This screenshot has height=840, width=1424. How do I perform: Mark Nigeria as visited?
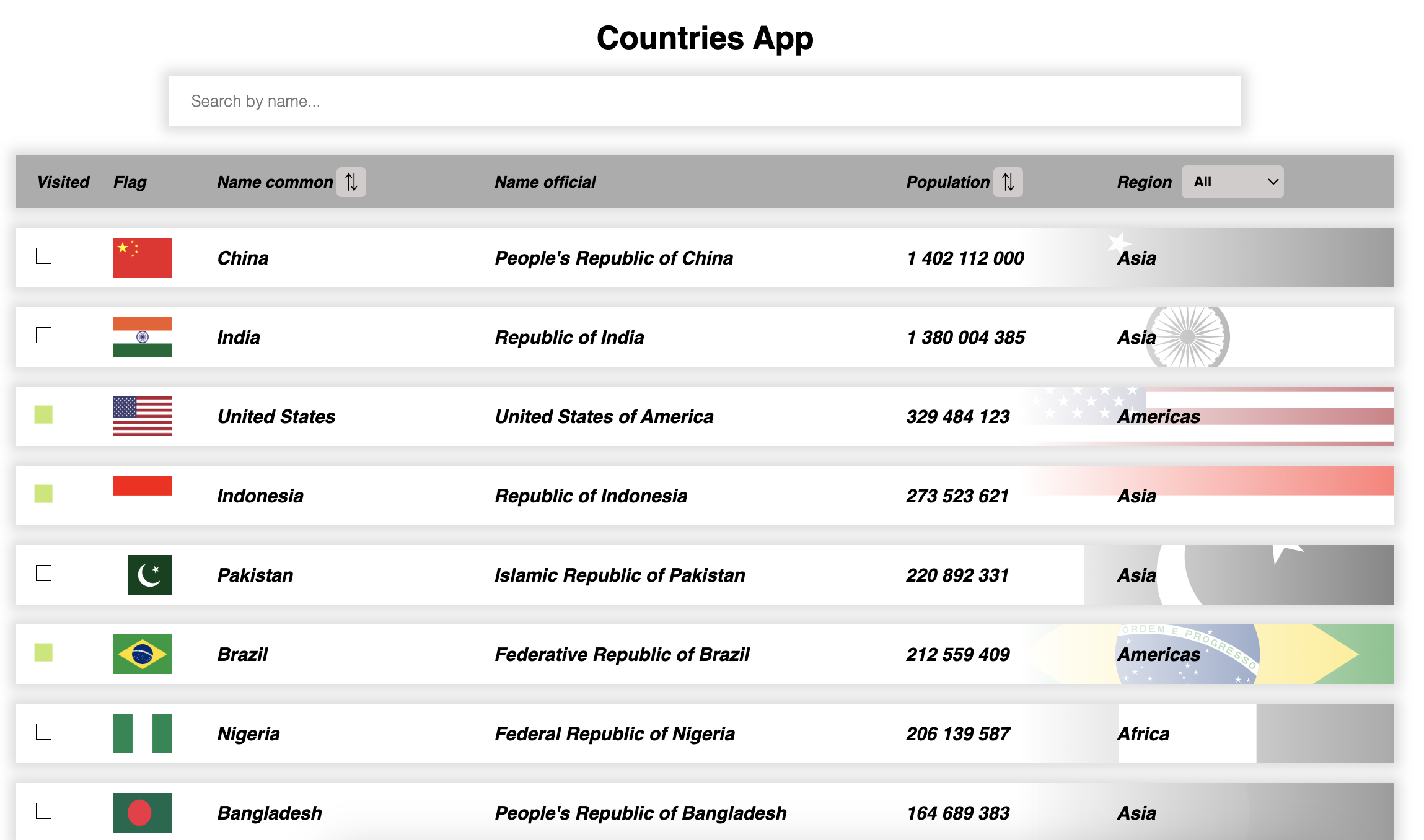pos(42,733)
